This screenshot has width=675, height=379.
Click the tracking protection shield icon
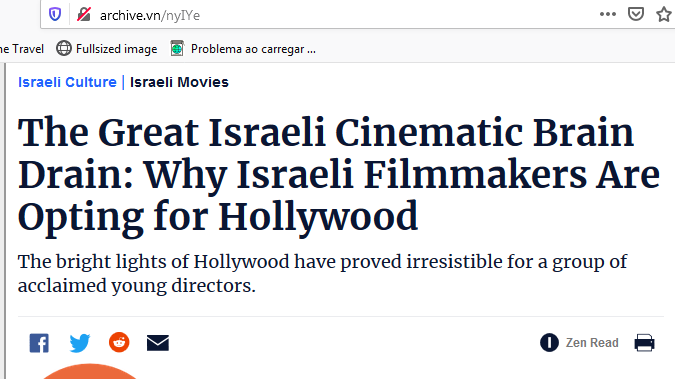pyautogui.click(x=55, y=15)
